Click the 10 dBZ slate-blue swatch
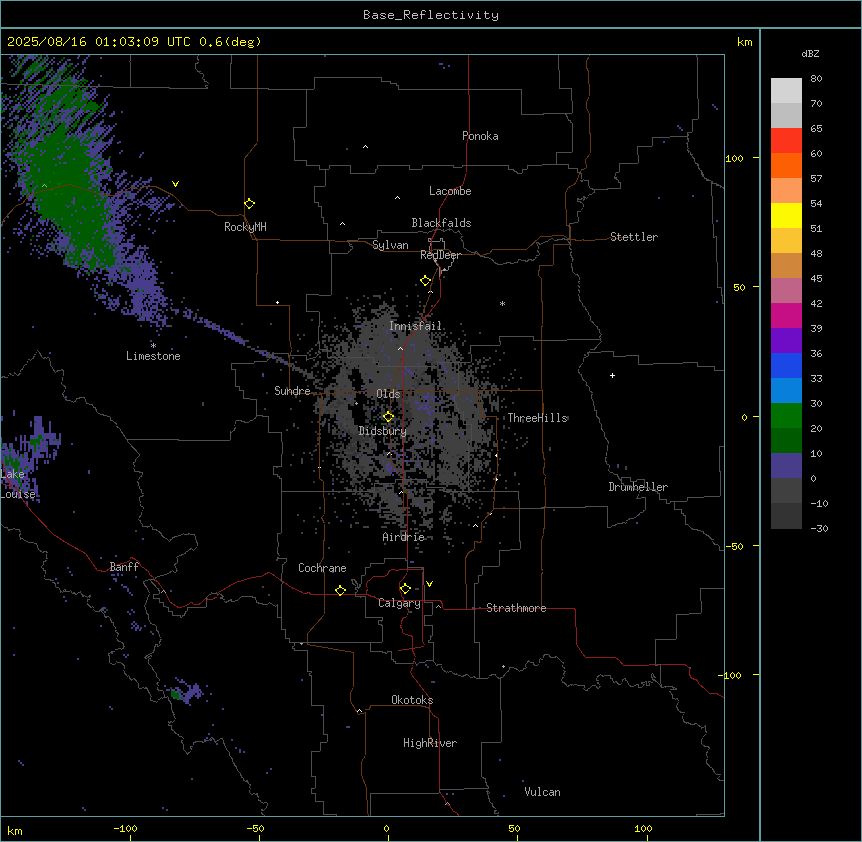The width and height of the screenshot is (862, 842). pyautogui.click(x=786, y=466)
